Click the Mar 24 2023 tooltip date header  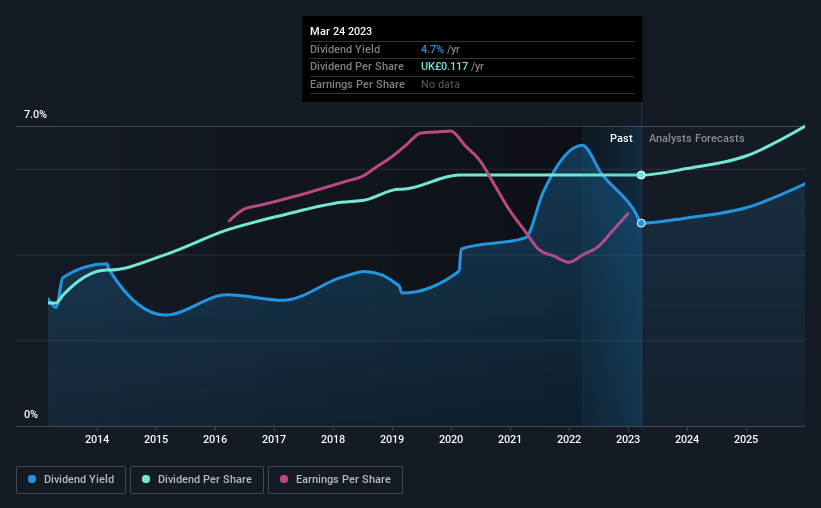(x=341, y=31)
